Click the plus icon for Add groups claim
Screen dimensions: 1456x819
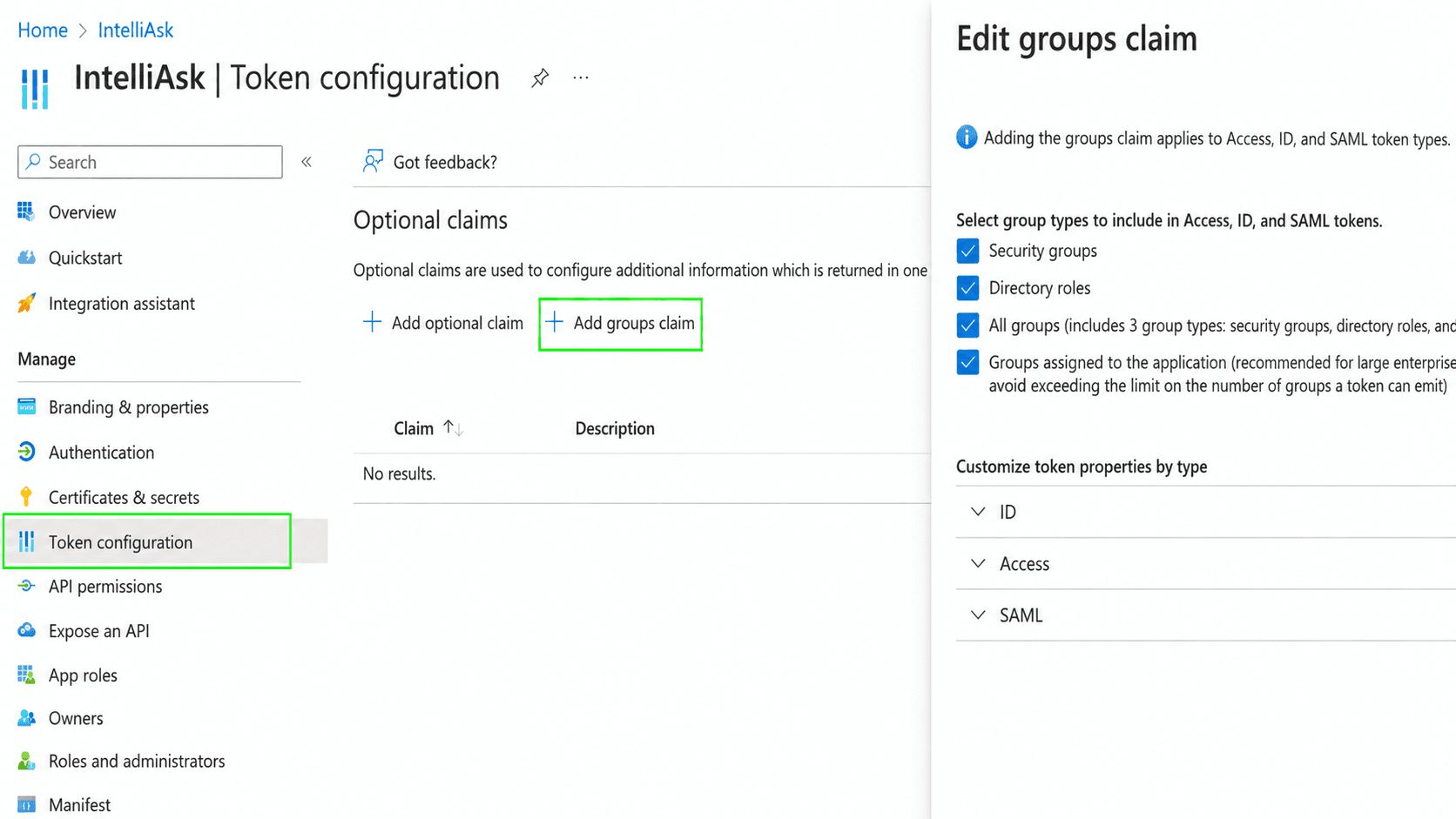[554, 322]
